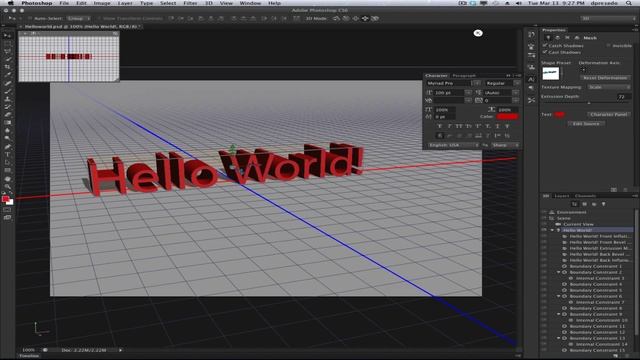Viewport: 640px width, 360px height.
Task: Click the Underline style button
Action: (498, 126)
